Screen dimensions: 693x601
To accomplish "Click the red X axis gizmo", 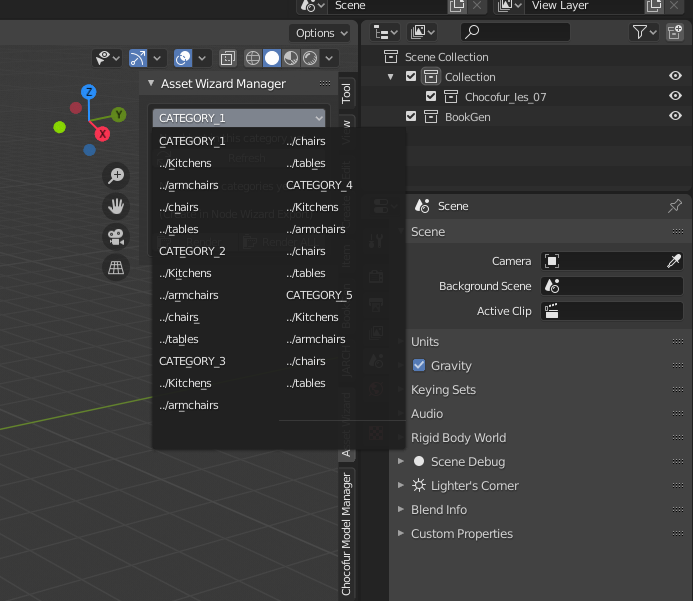I will [x=102, y=133].
